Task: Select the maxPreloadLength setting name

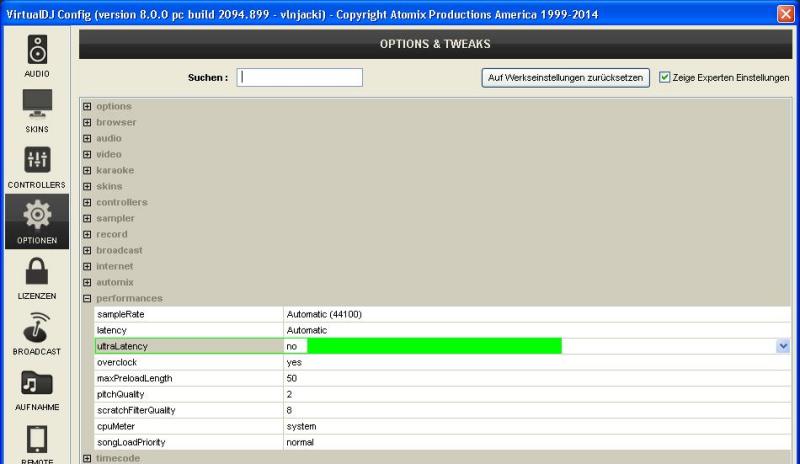Action: tap(135, 378)
